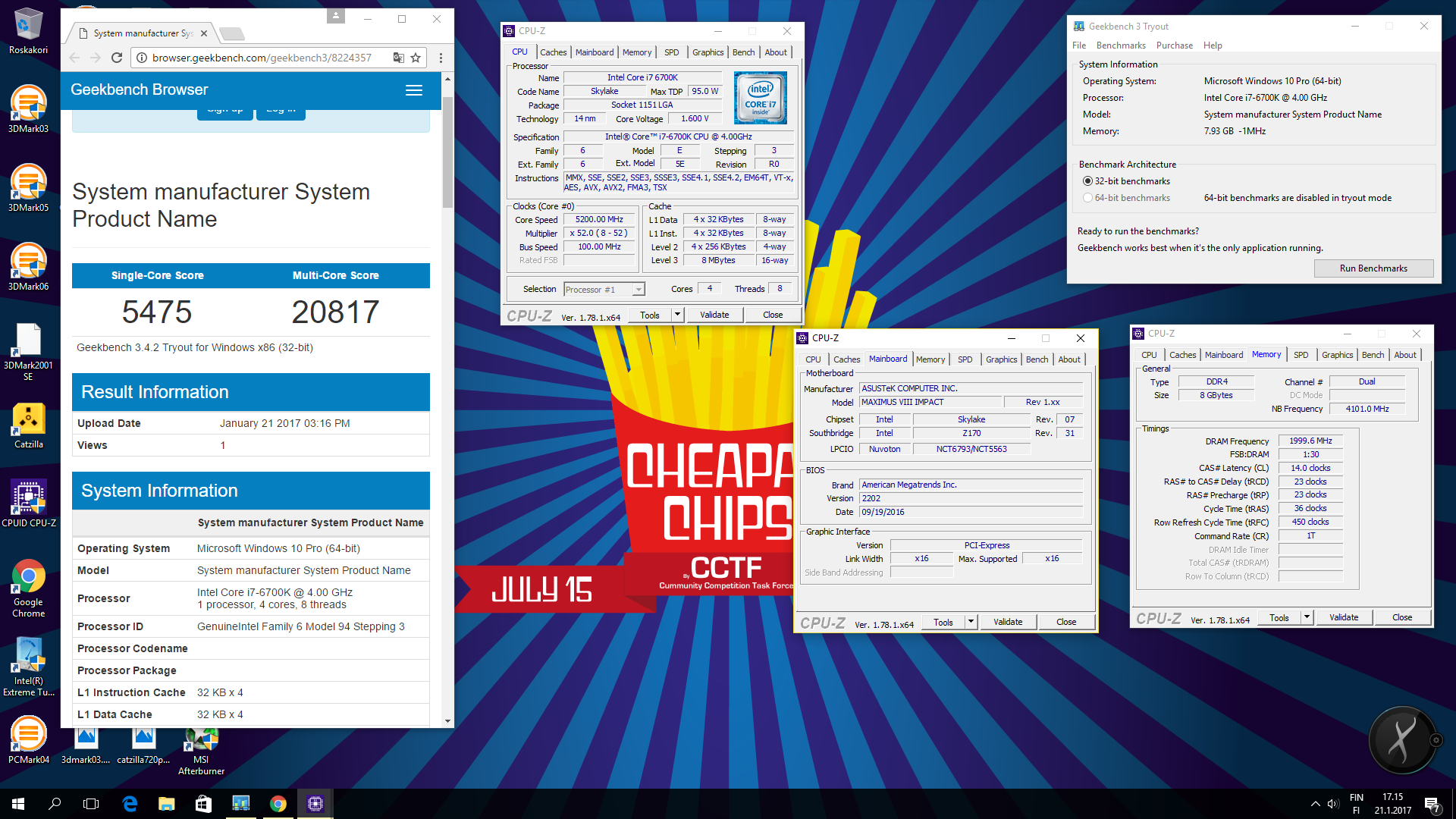The image size is (1456, 819).
Task: Click Tools button in top CPU-Z window
Action: click(x=650, y=315)
